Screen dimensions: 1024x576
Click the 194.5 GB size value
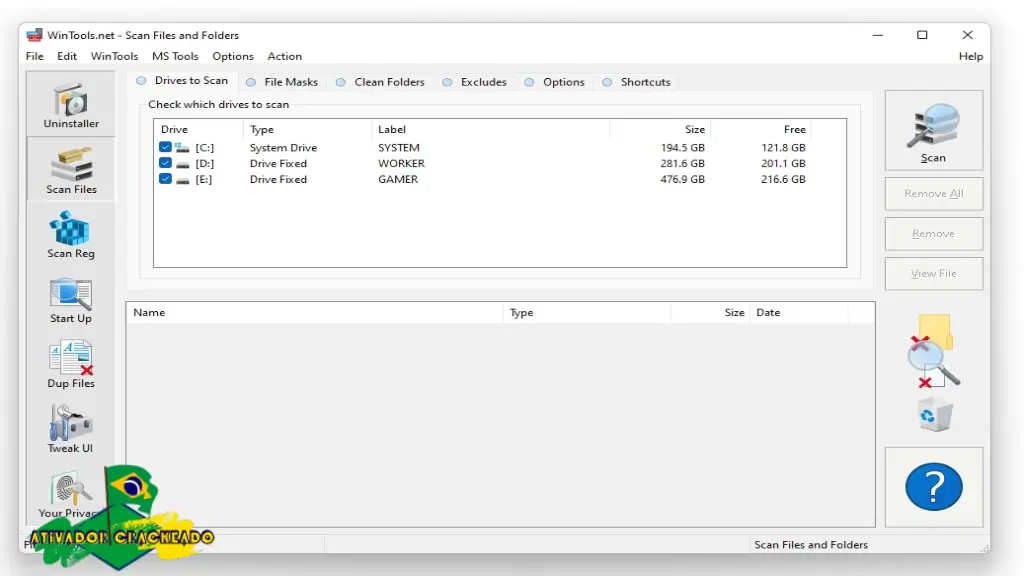point(682,148)
